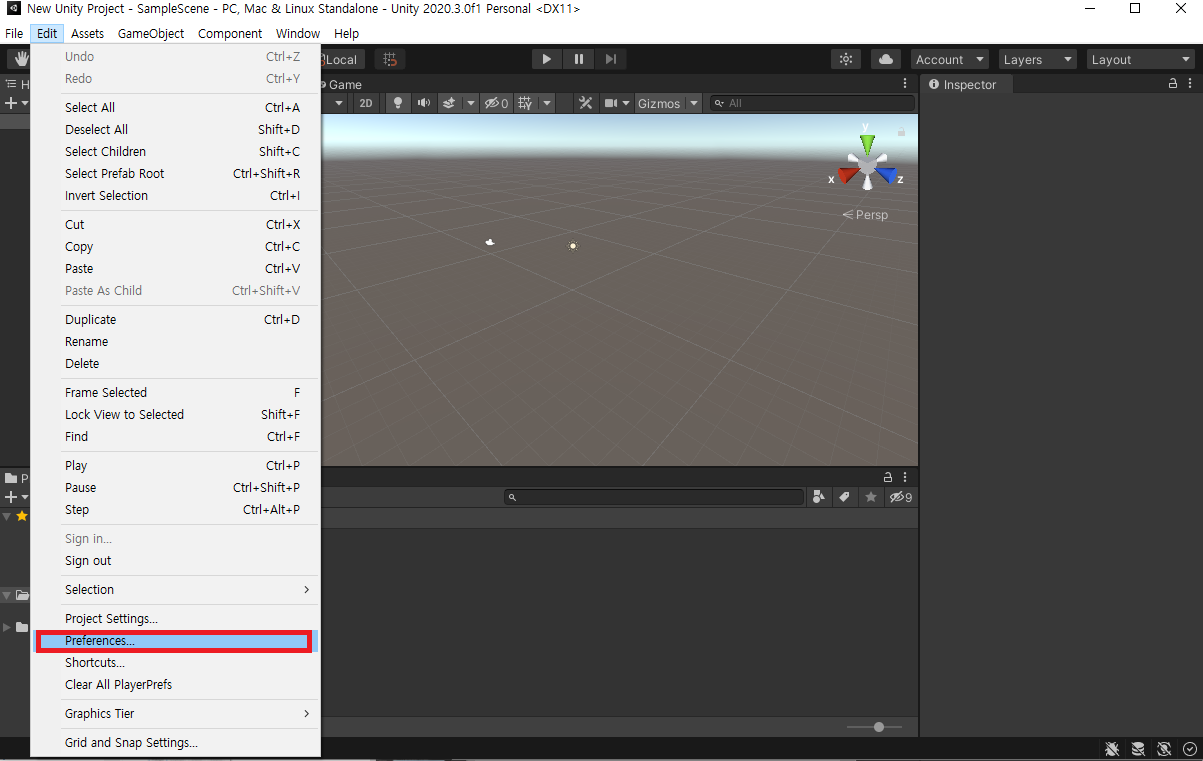
Task: Open the Inspector panel three-dot menu
Action: pyautogui.click(x=1189, y=84)
